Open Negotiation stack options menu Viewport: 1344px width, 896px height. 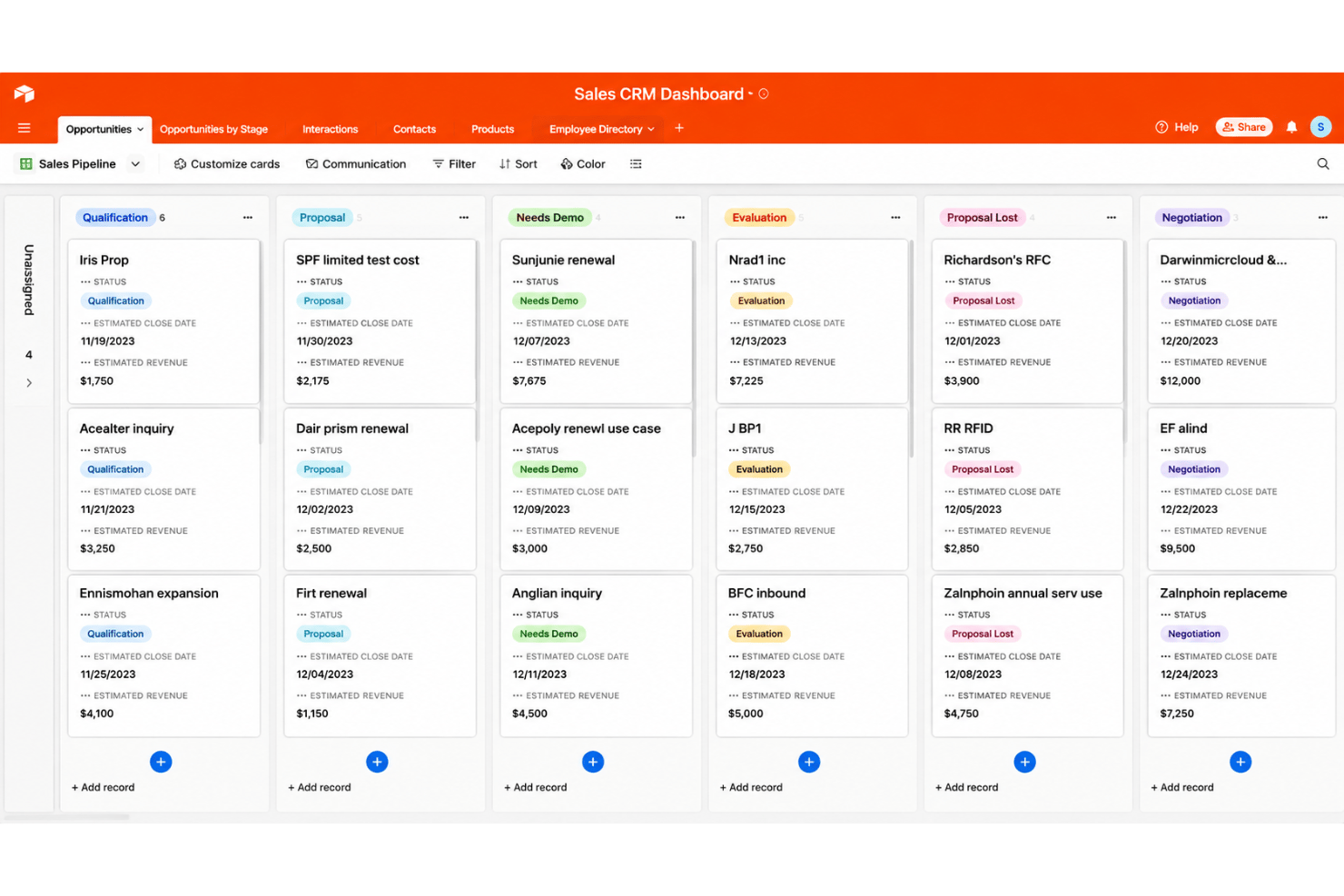tap(1323, 218)
